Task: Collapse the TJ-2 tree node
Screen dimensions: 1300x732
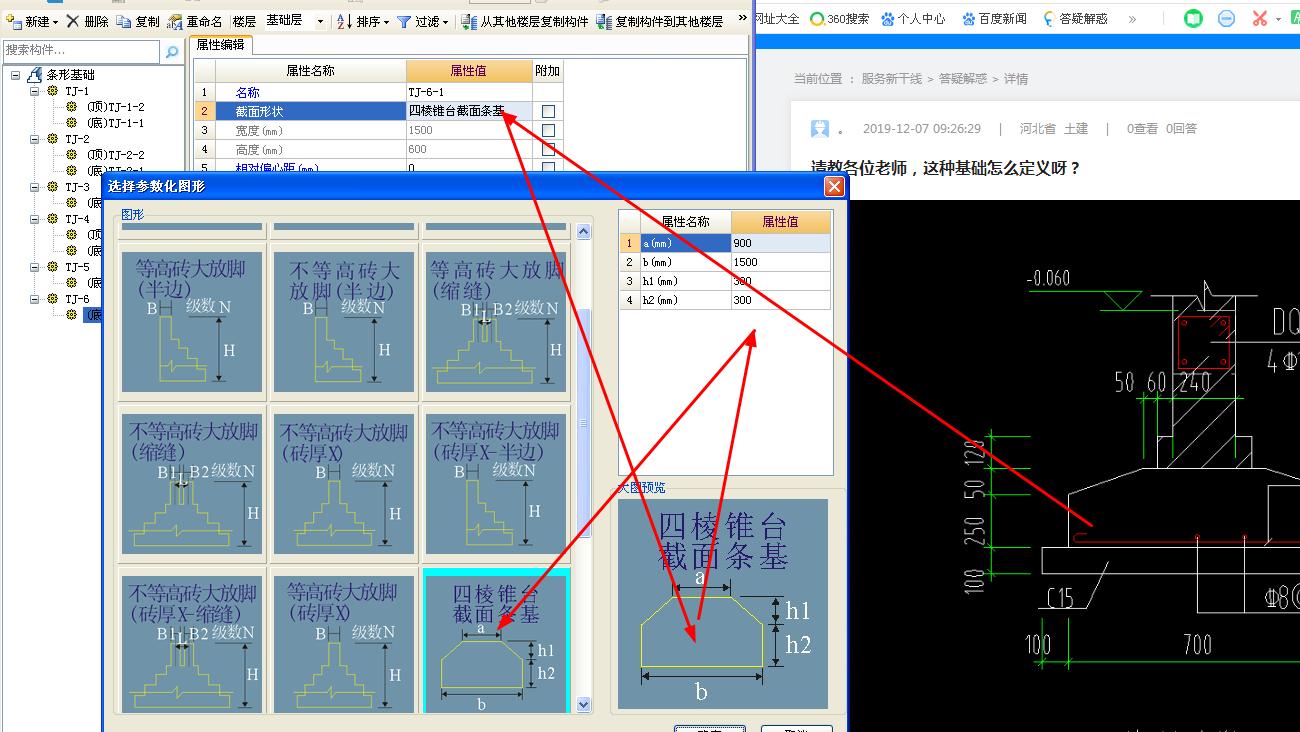Action: click(x=34, y=139)
